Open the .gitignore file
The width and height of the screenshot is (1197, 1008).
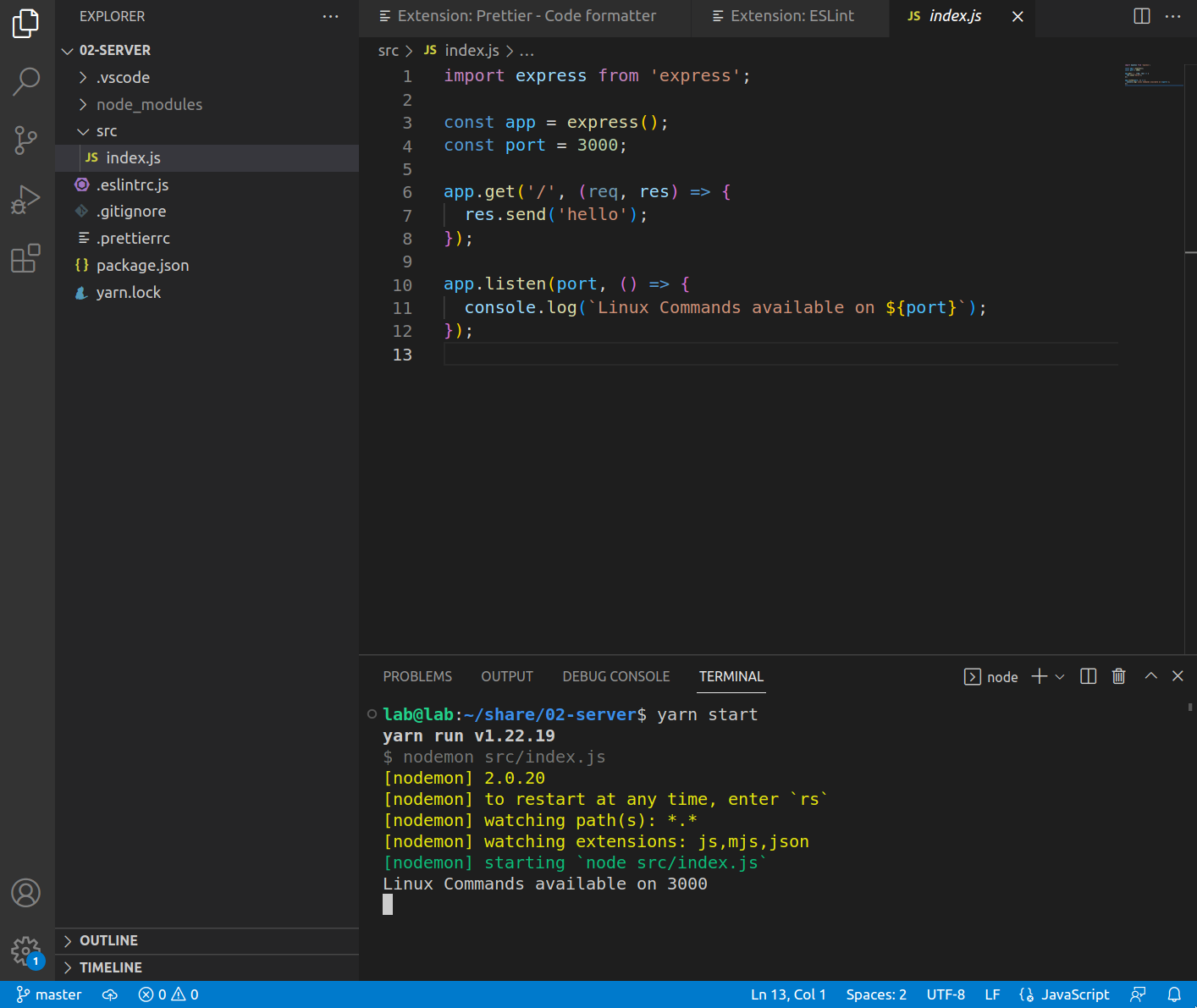pos(207,212)
